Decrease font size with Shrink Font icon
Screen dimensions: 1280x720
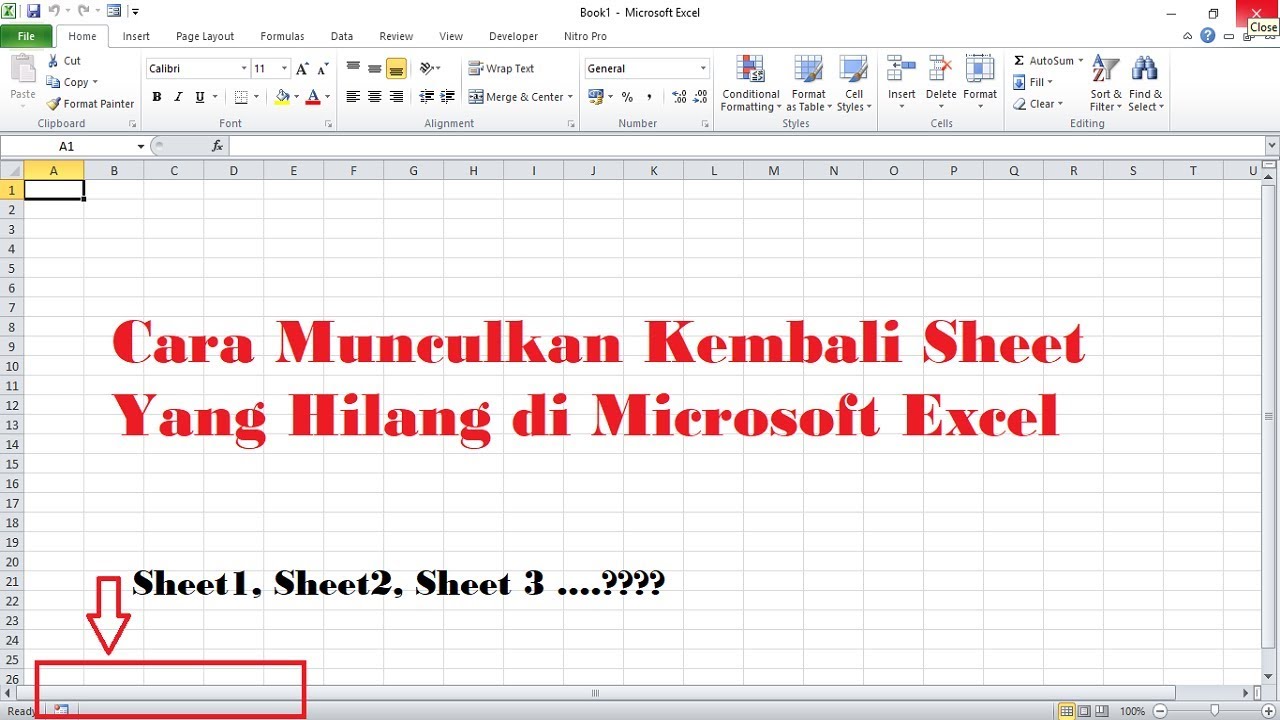coord(323,69)
